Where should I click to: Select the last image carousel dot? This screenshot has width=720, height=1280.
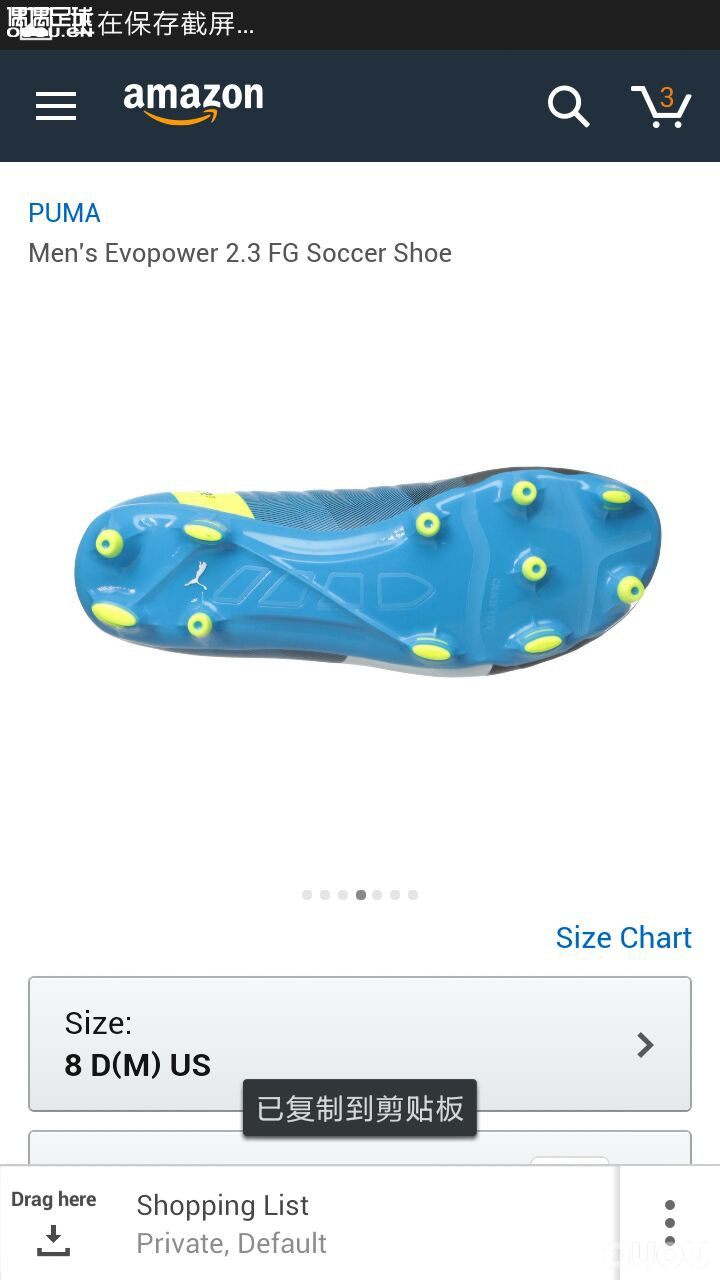[x=413, y=895]
